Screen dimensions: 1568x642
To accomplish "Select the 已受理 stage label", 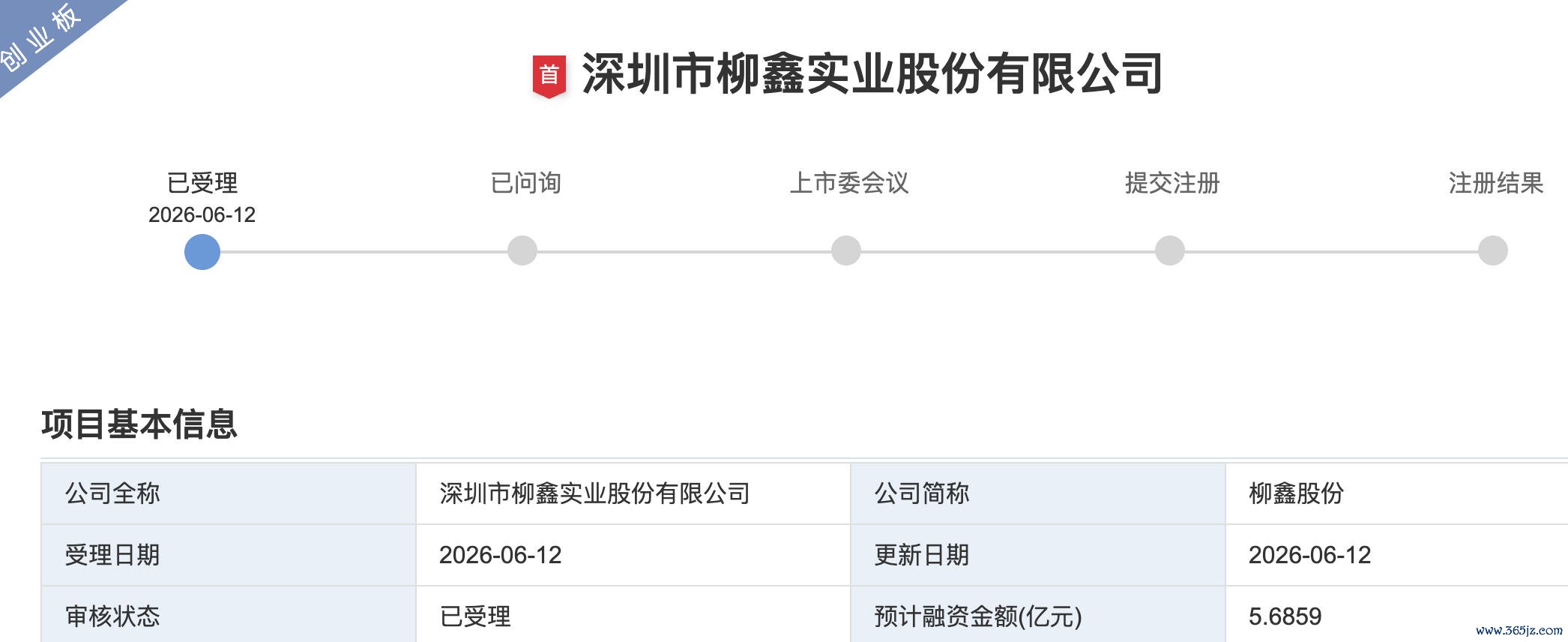I will pyautogui.click(x=202, y=183).
